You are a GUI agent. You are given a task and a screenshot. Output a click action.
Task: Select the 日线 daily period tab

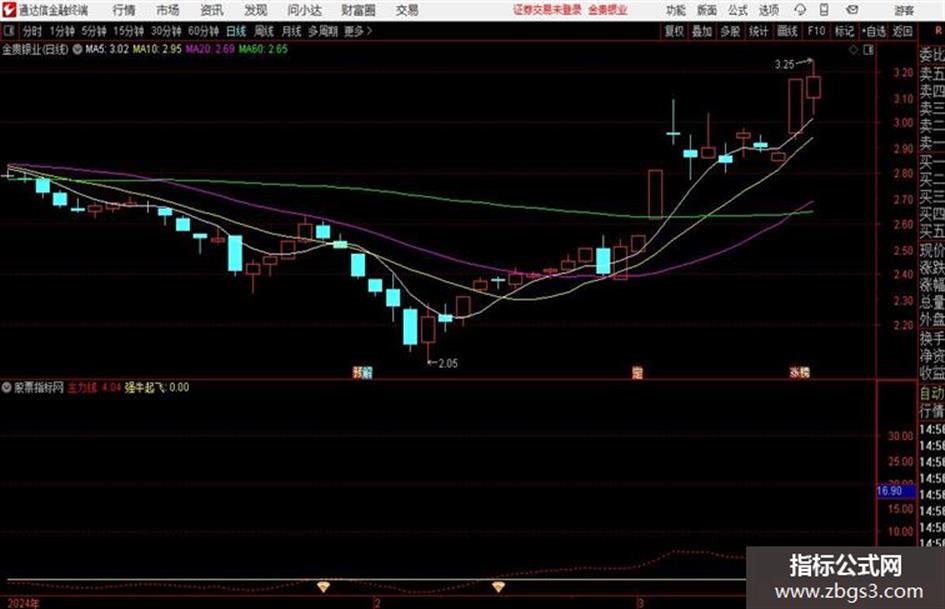236,31
